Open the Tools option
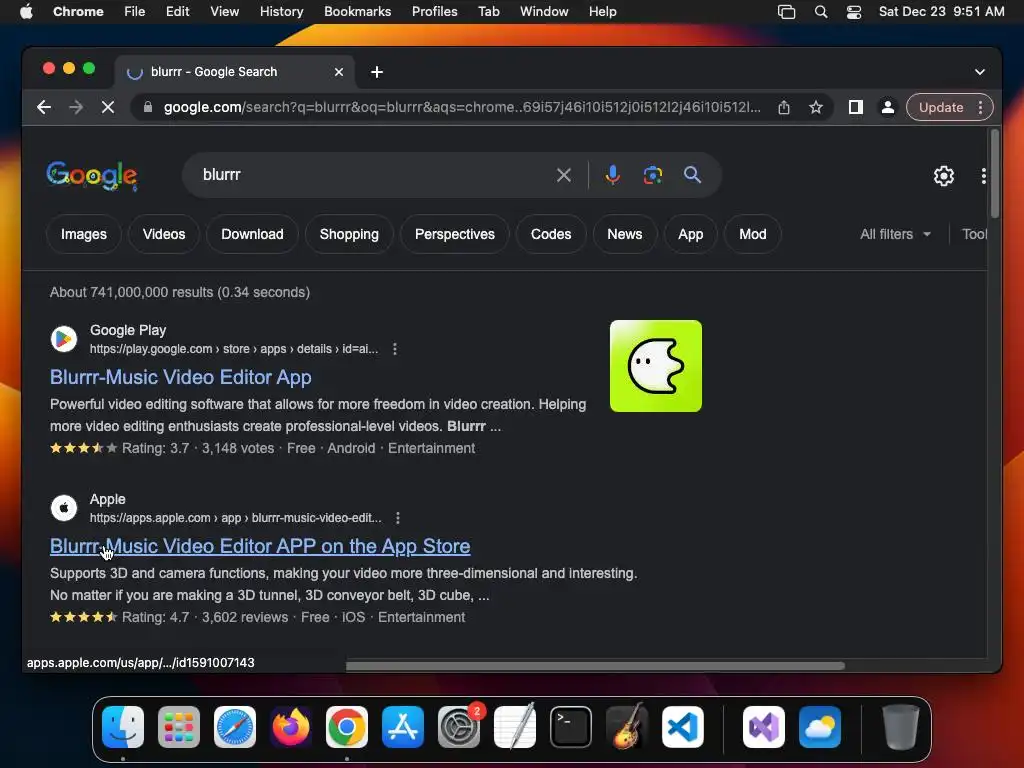1024x768 pixels. click(x=974, y=234)
